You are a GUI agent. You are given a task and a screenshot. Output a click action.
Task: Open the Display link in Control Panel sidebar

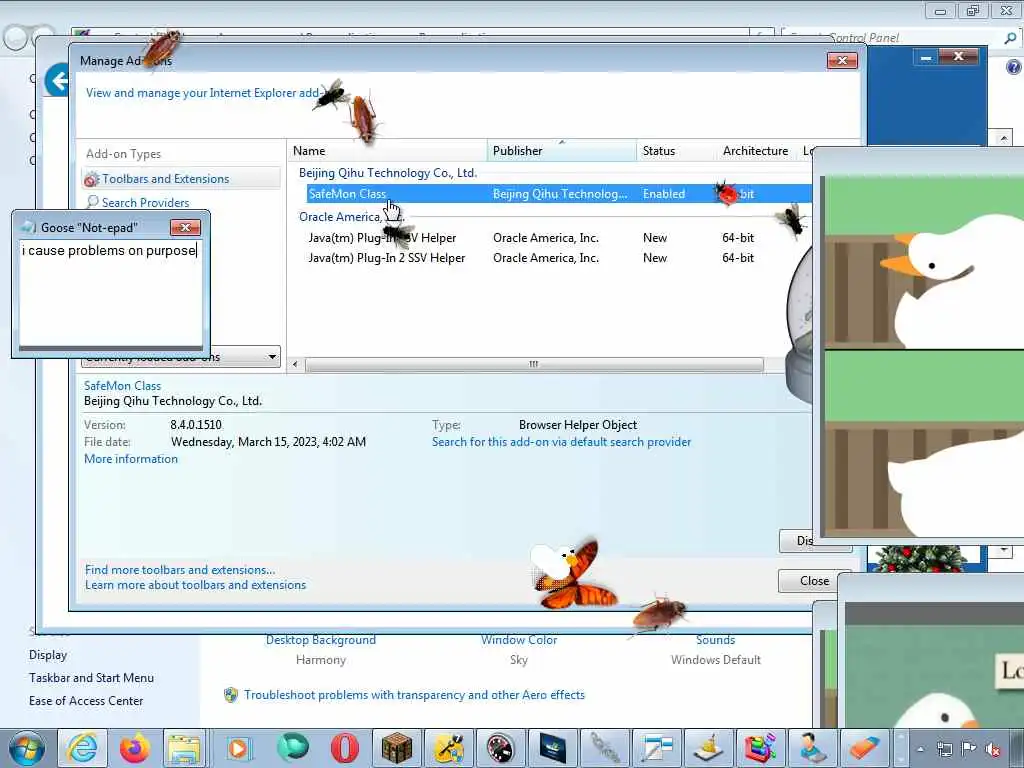(48, 655)
